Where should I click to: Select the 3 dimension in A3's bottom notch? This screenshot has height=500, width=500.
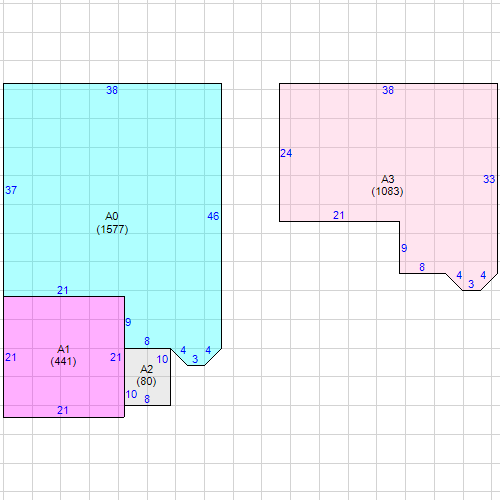(x=471, y=284)
